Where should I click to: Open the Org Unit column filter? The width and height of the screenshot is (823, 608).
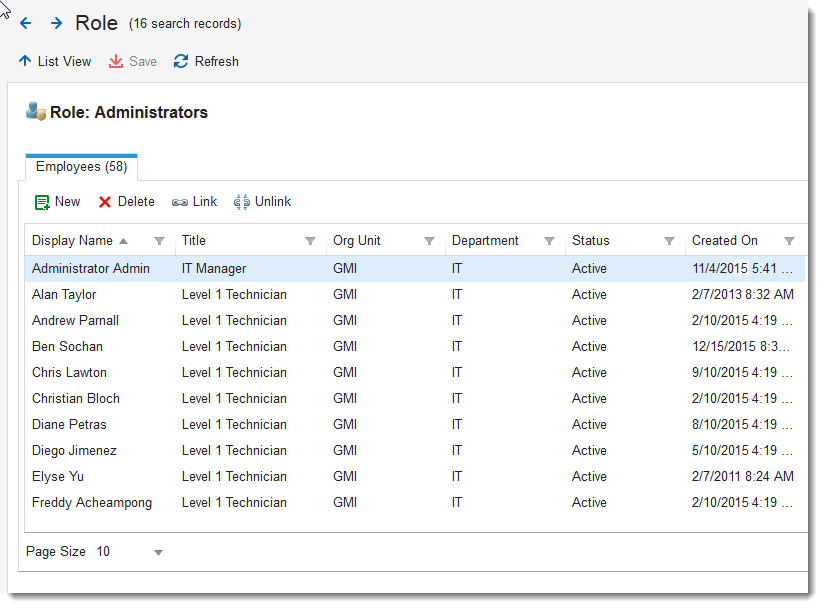[x=429, y=241]
